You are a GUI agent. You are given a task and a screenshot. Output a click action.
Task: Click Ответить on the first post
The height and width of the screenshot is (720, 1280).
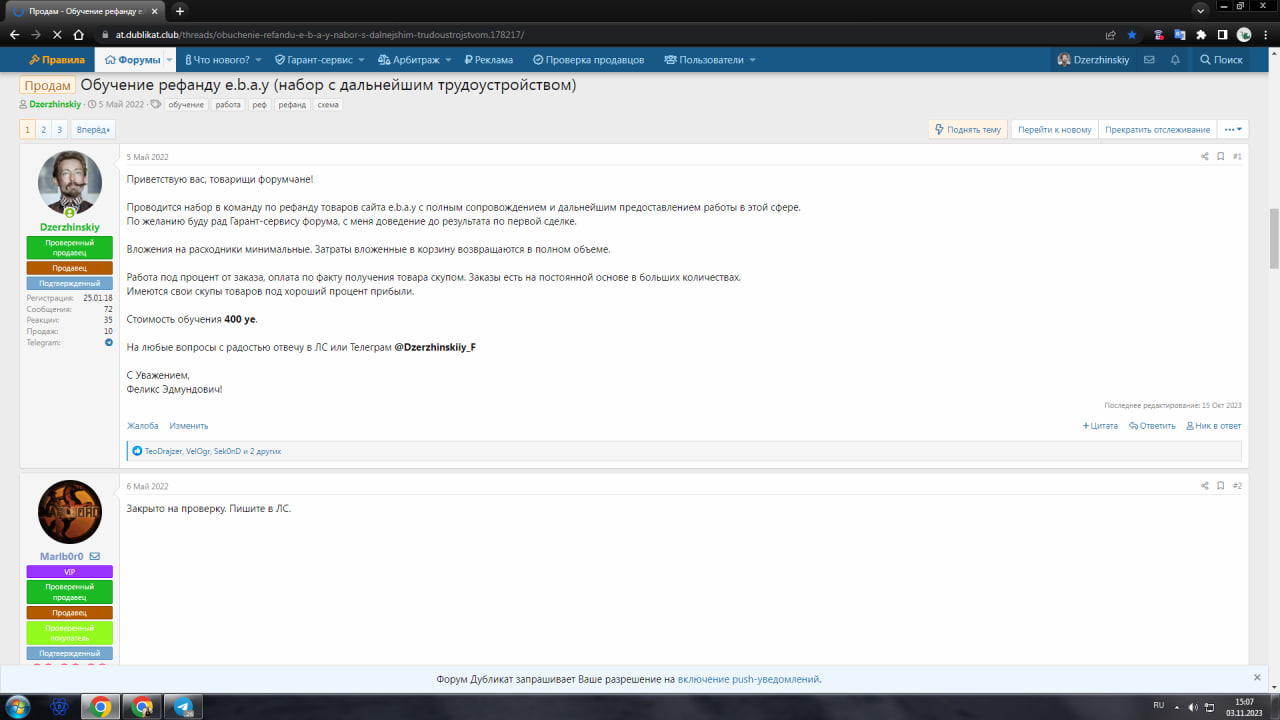coord(1152,426)
